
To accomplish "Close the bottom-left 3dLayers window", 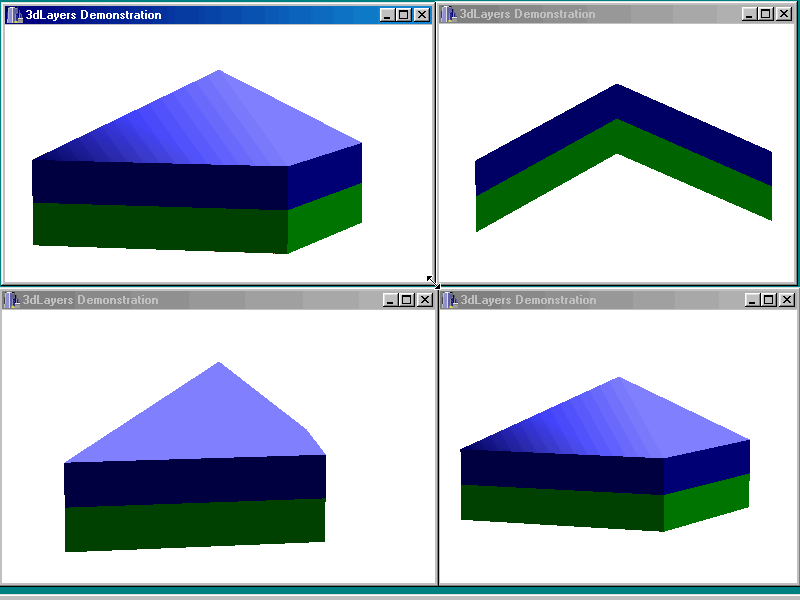I will coord(424,300).
